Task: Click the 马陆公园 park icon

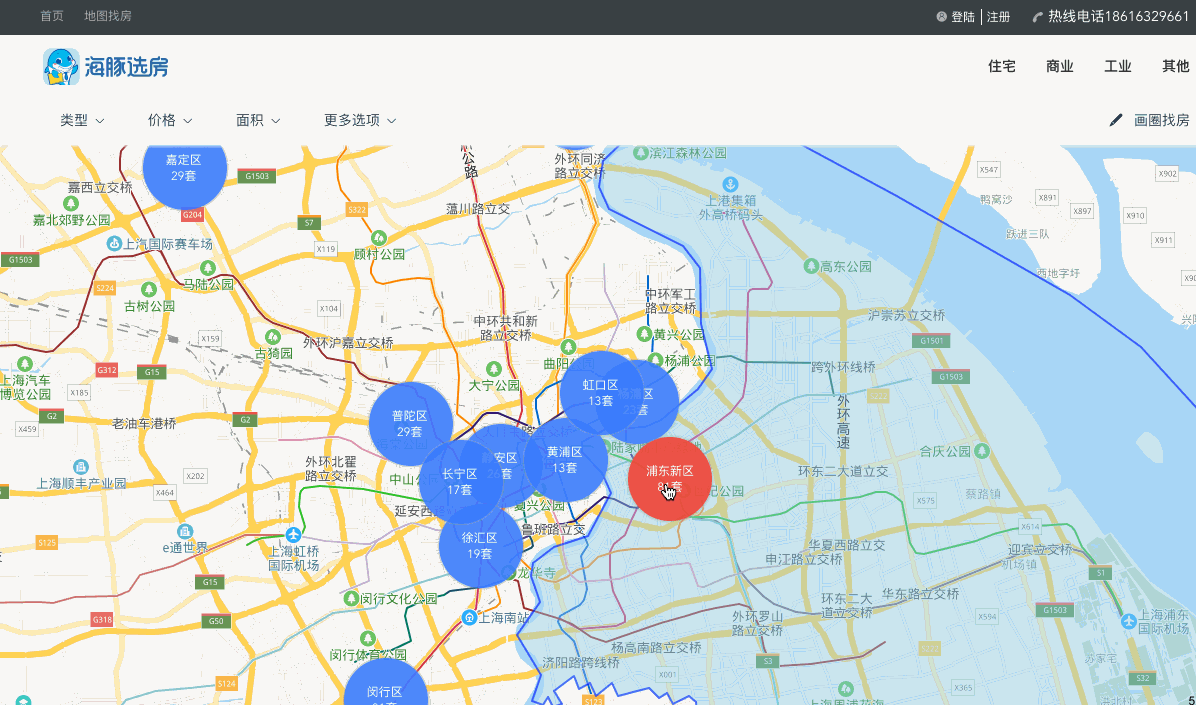Action: (207, 268)
